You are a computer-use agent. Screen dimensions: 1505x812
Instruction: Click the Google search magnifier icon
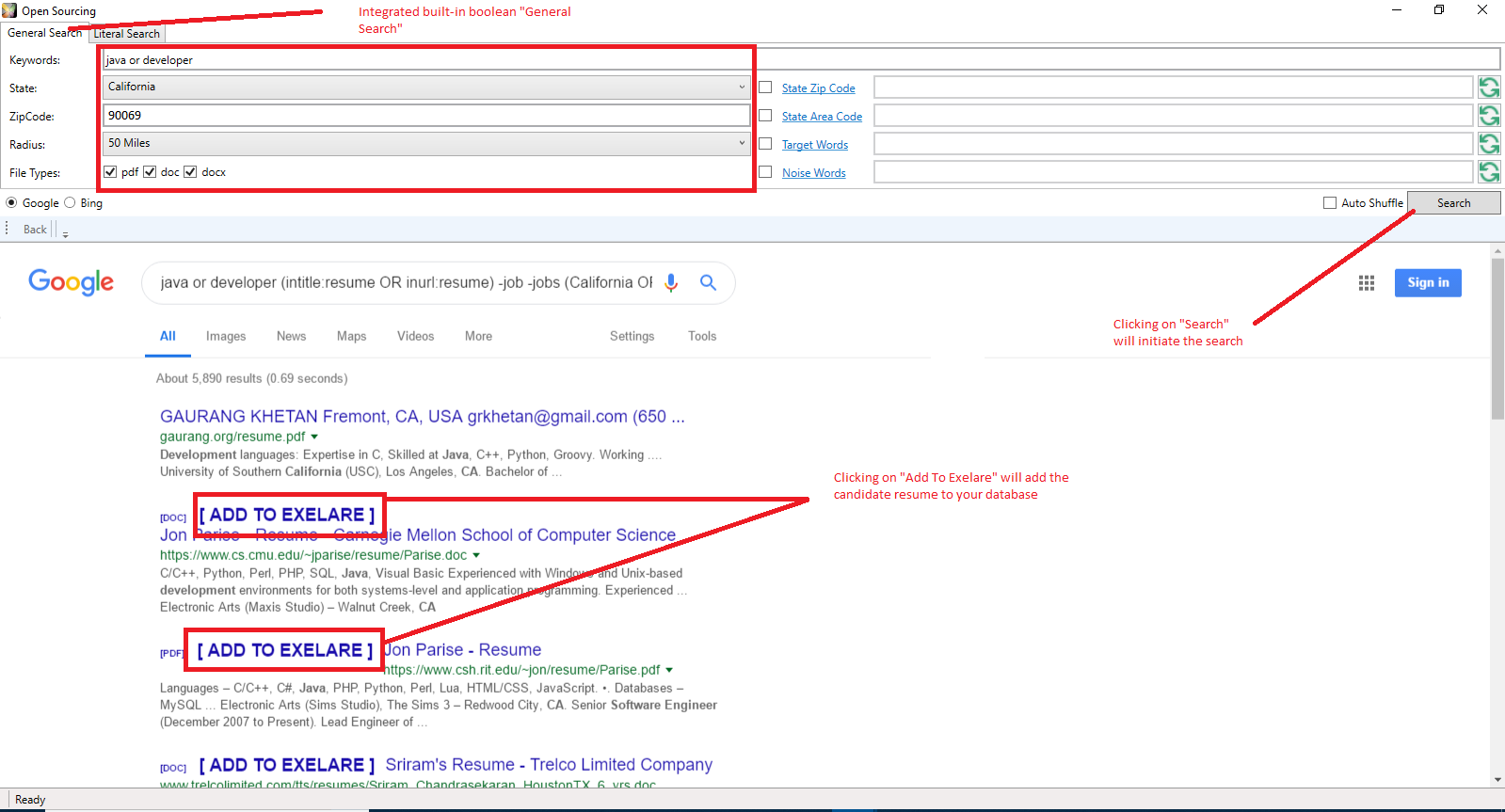click(x=708, y=282)
